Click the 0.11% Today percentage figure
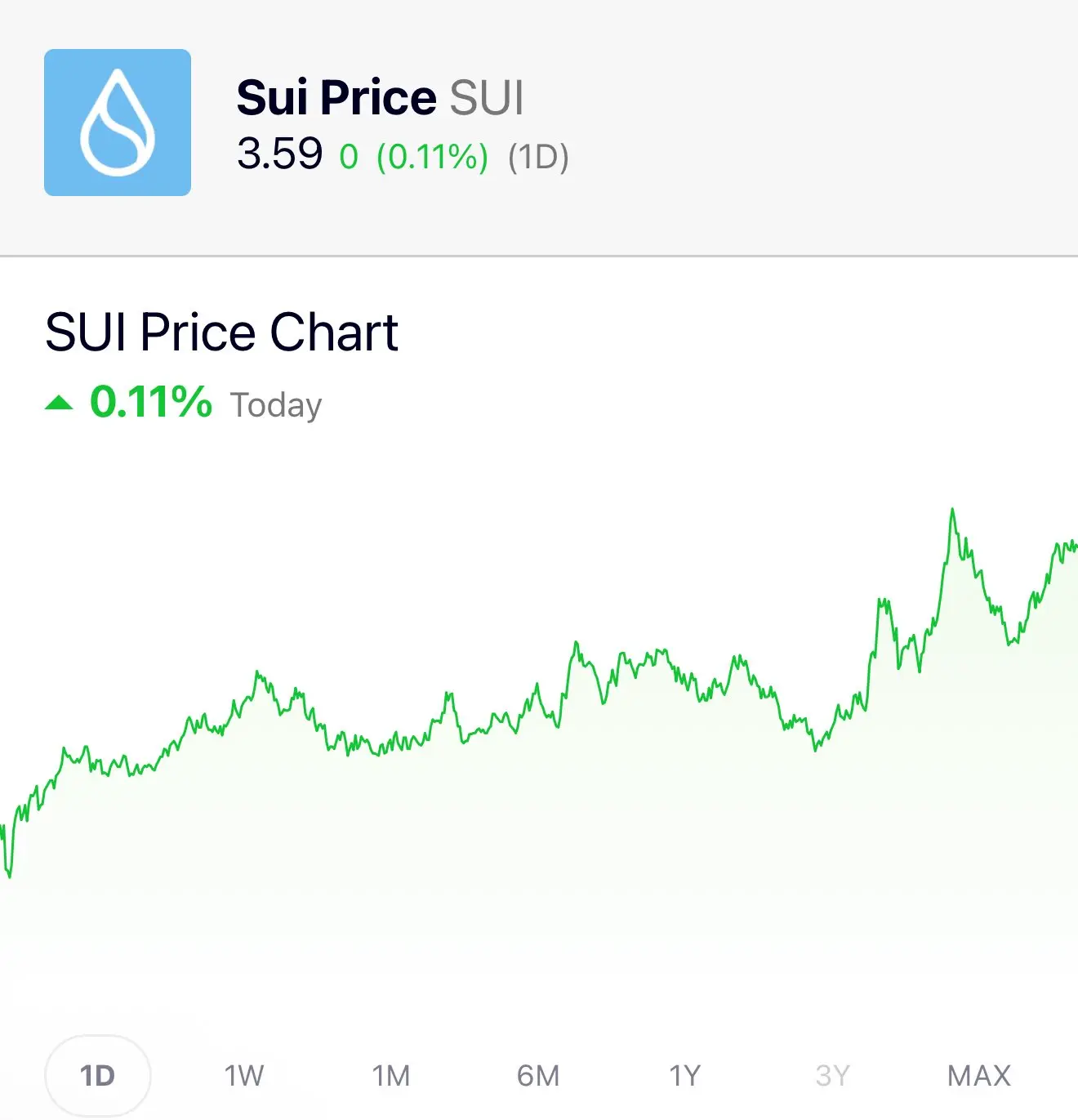 tap(151, 402)
